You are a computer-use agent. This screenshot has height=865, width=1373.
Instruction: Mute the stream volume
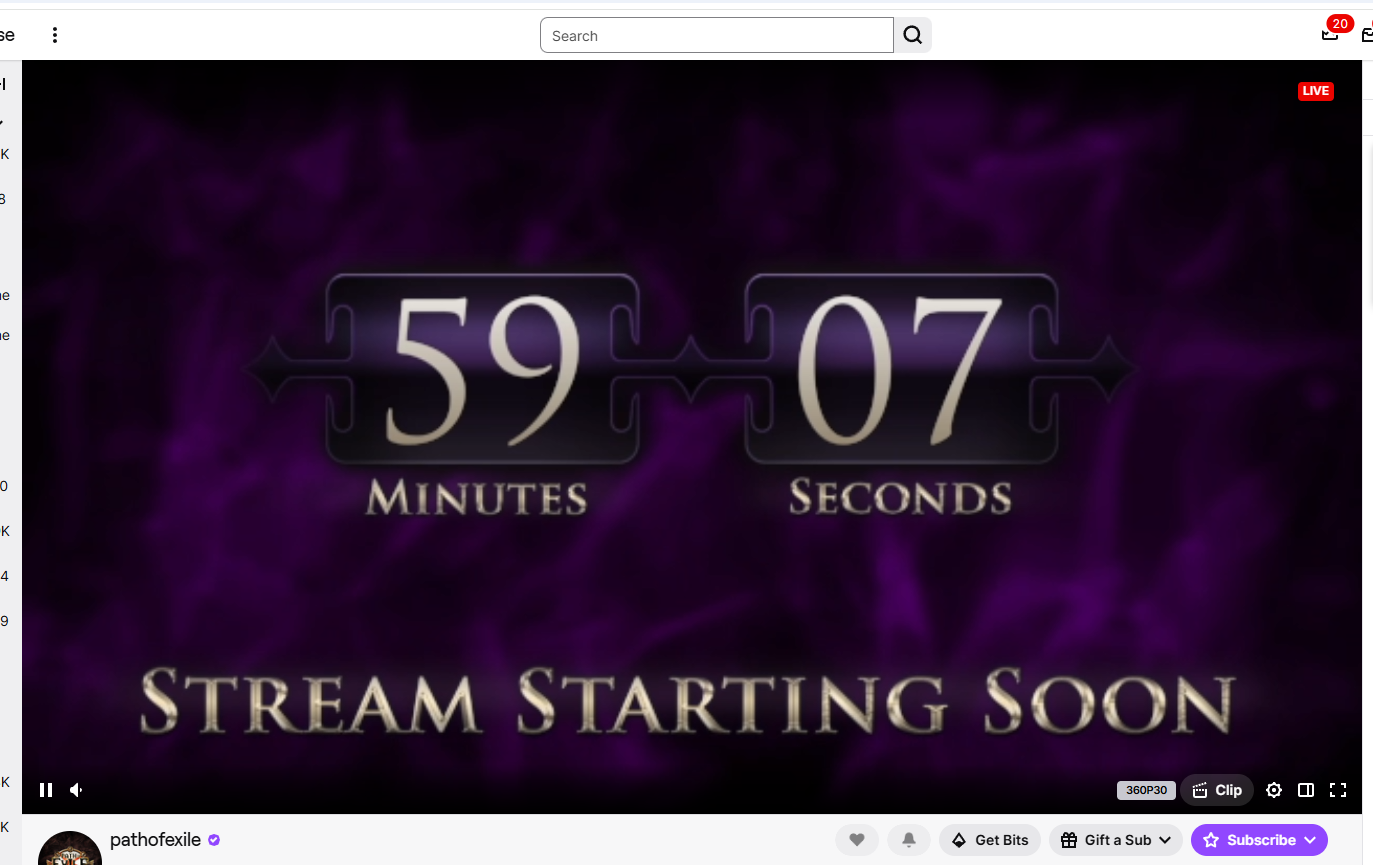[x=76, y=790]
